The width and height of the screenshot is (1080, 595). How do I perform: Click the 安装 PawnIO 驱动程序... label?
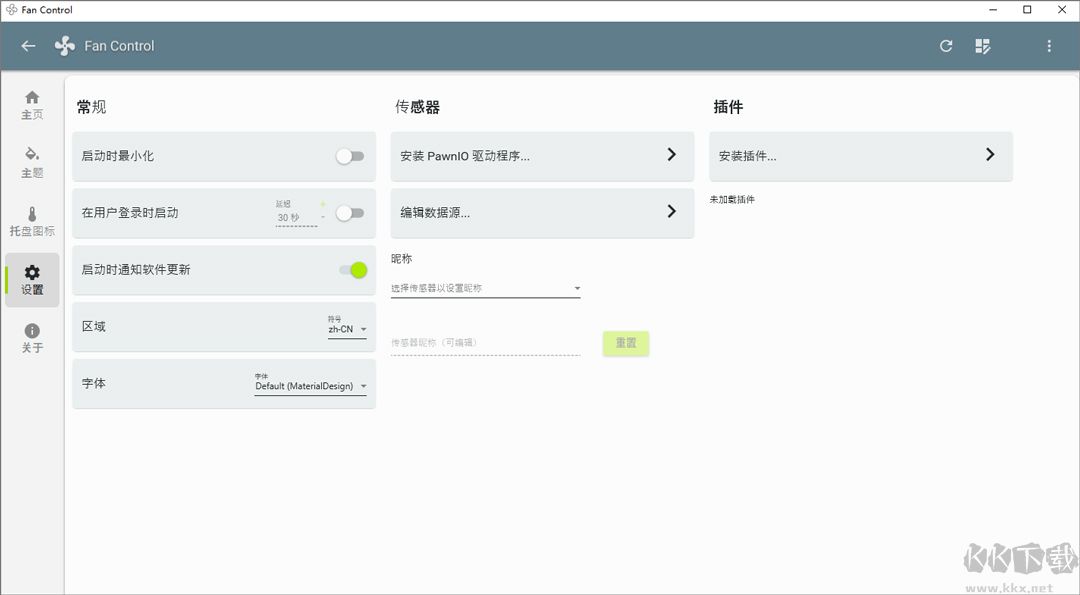pyautogui.click(x=465, y=156)
